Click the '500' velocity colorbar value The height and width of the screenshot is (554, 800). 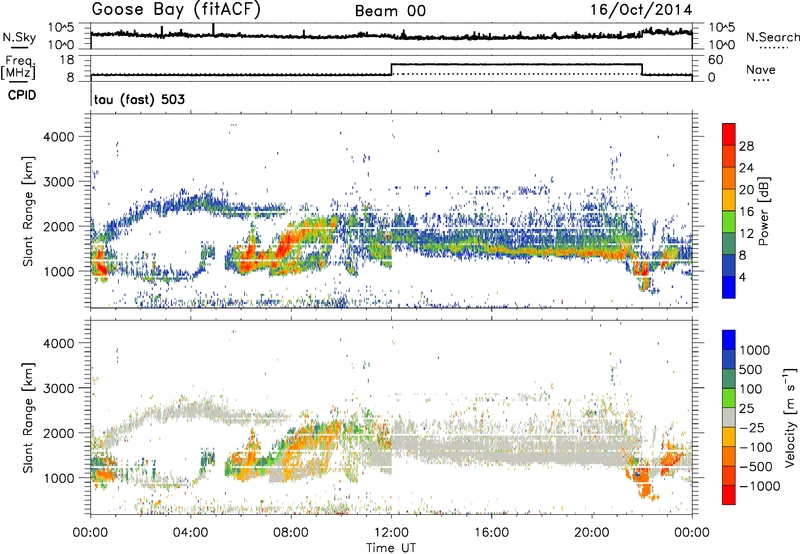pos(752,369)
